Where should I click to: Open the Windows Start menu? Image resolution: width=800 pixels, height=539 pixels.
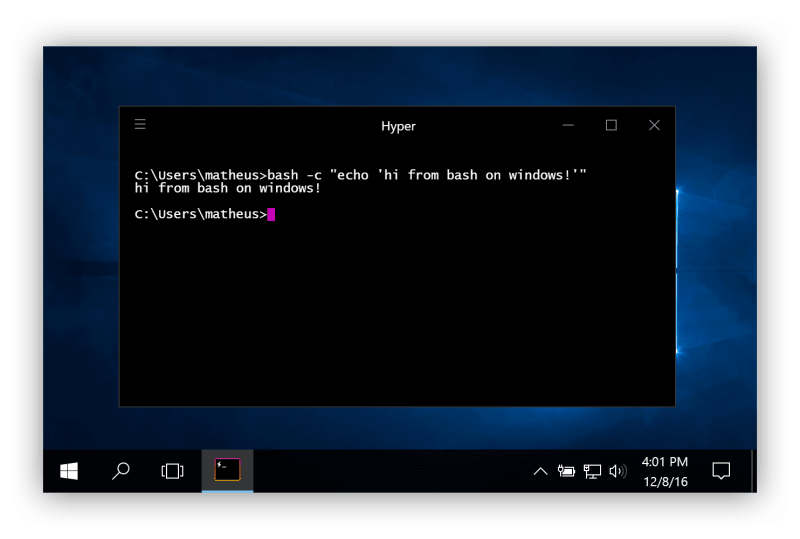point(69,471)
